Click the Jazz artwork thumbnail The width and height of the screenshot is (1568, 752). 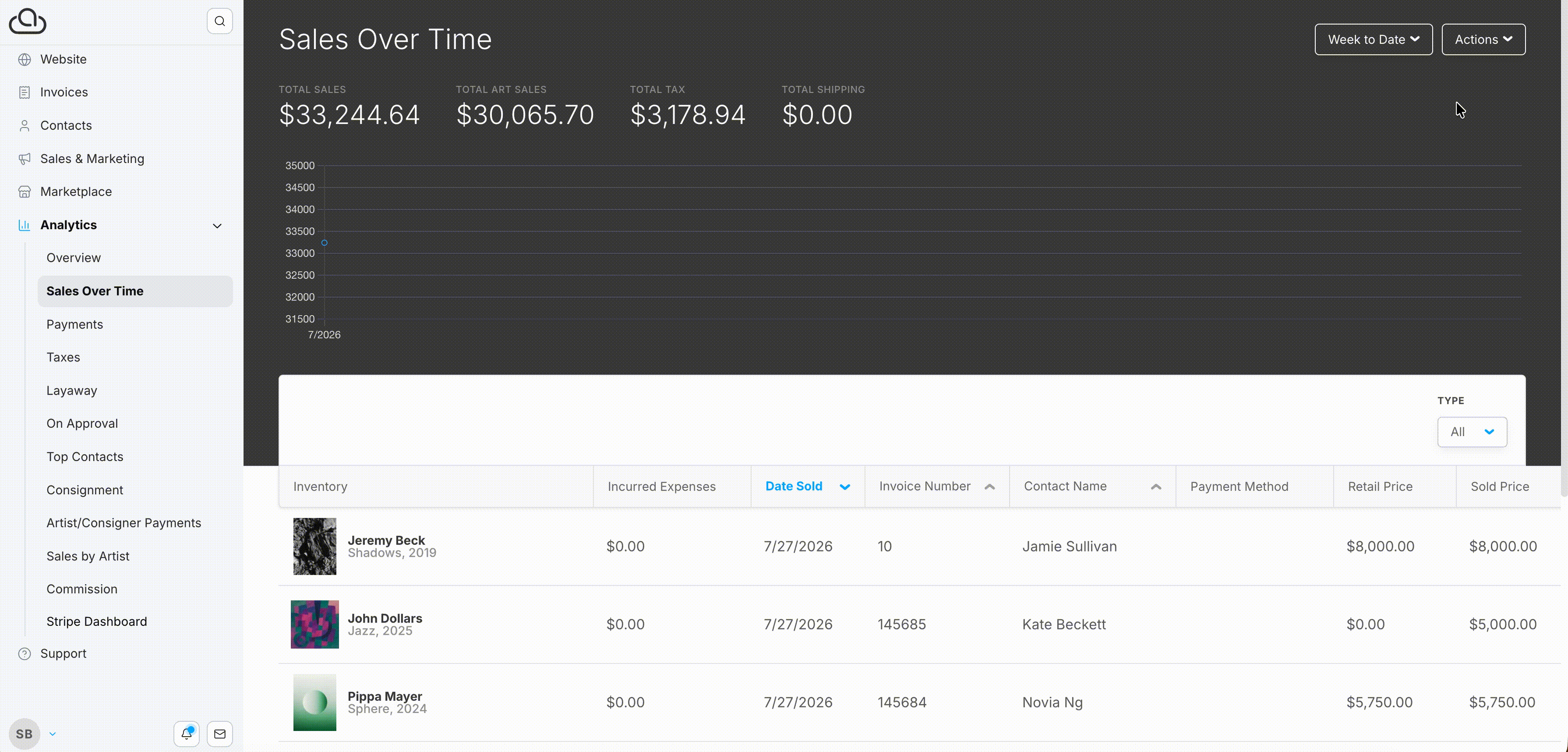coord(315,624)
